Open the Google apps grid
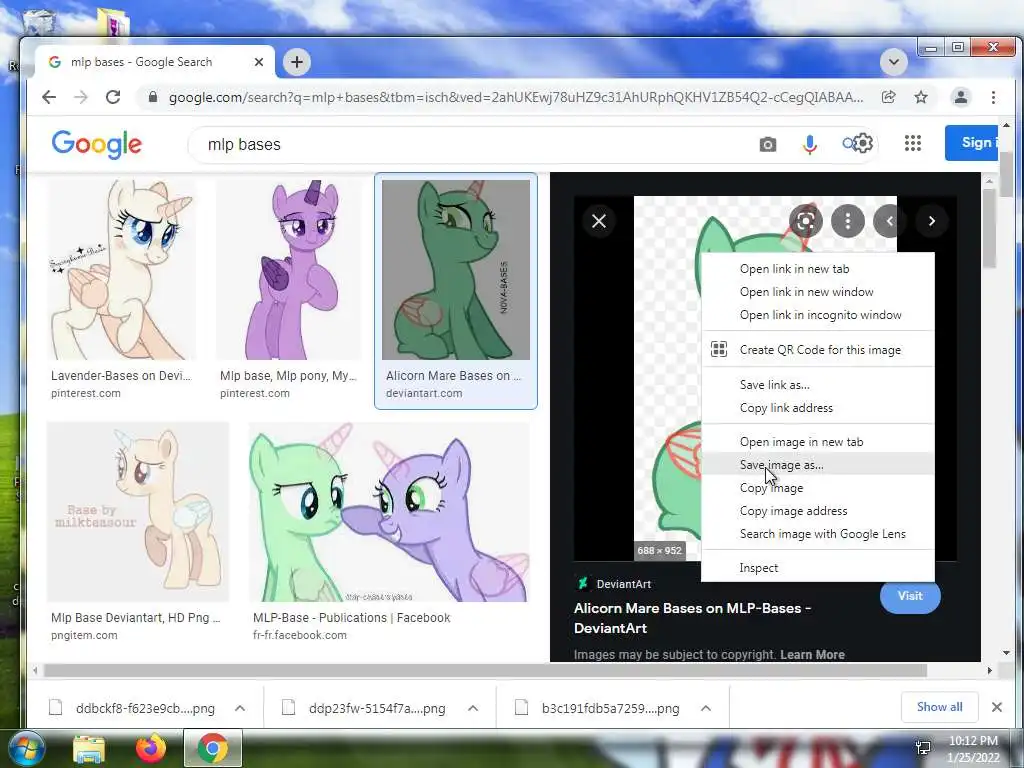 [913, 143]
